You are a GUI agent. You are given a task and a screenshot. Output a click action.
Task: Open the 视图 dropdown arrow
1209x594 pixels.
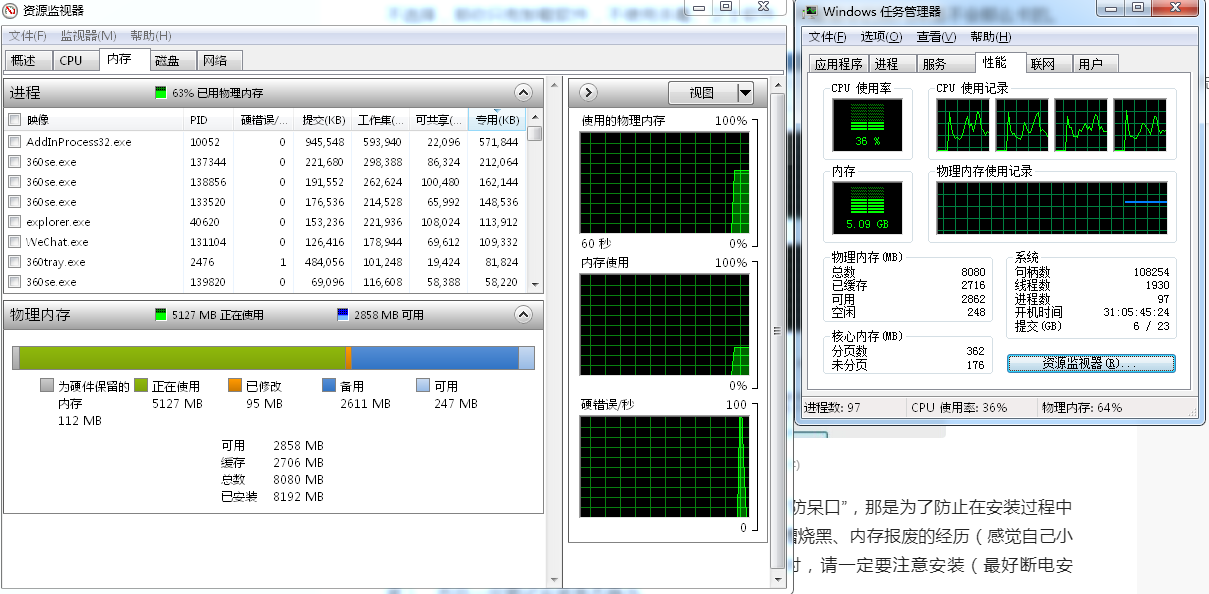(745, 93)
